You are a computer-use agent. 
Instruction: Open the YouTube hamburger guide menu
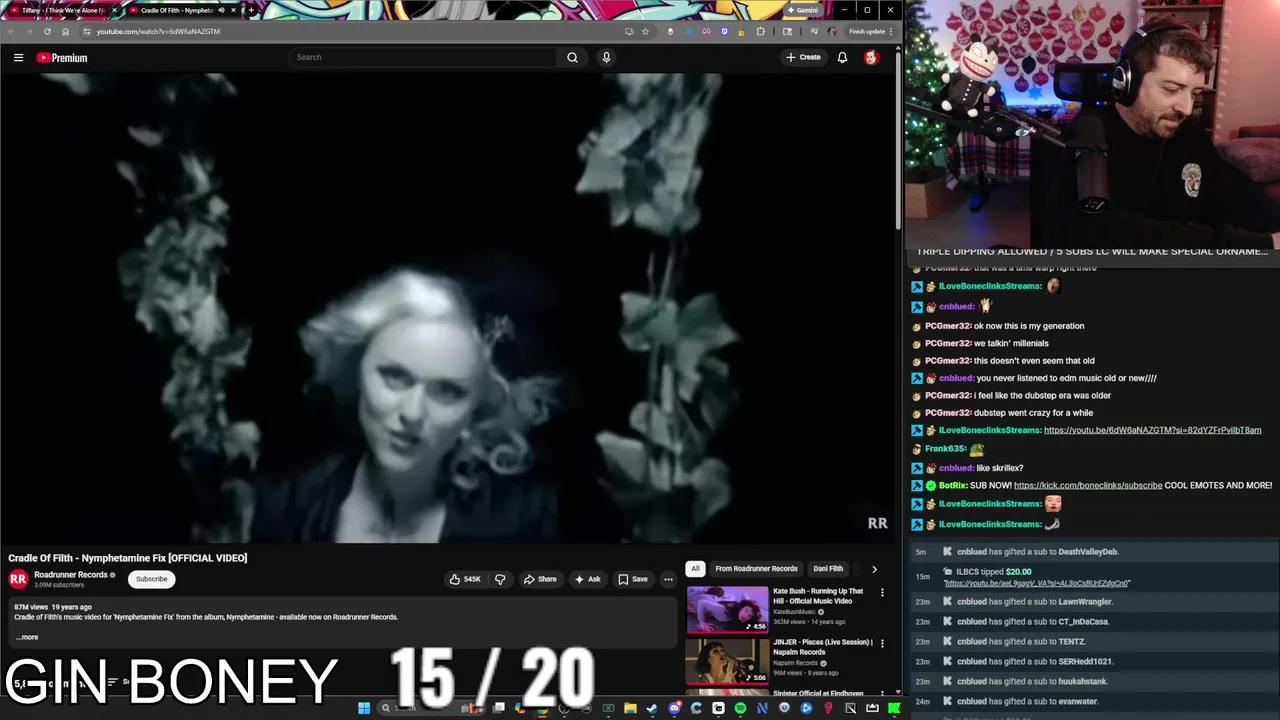[x=18, y=57]
